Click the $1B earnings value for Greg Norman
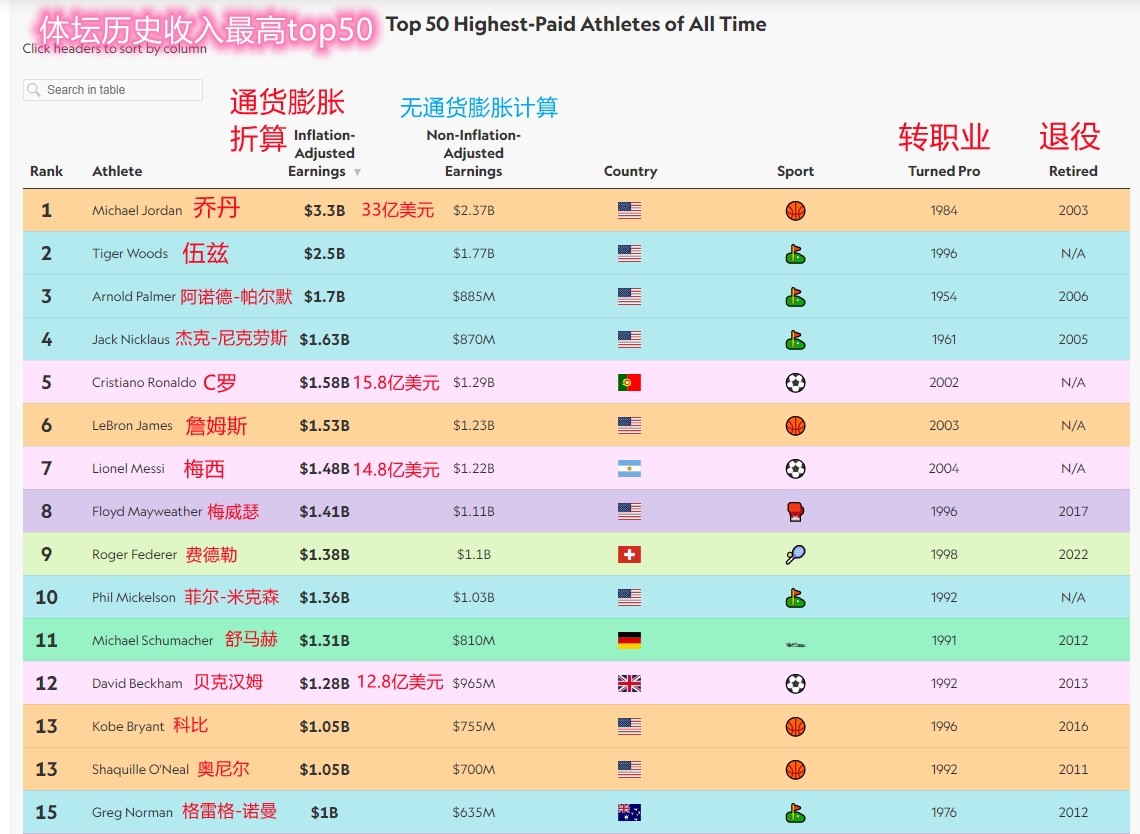Screen dimensions: 1140x834 (324, 812)
